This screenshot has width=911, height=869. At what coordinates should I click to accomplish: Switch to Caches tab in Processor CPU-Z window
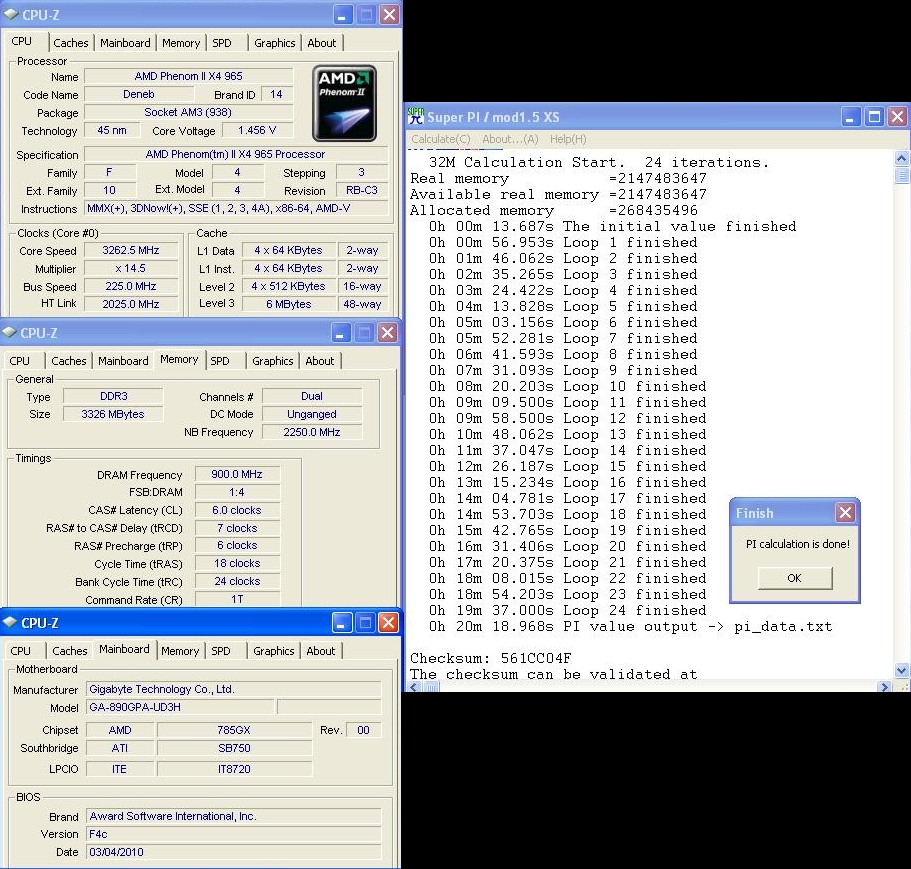pyautogui.click(x=71, y=43)
